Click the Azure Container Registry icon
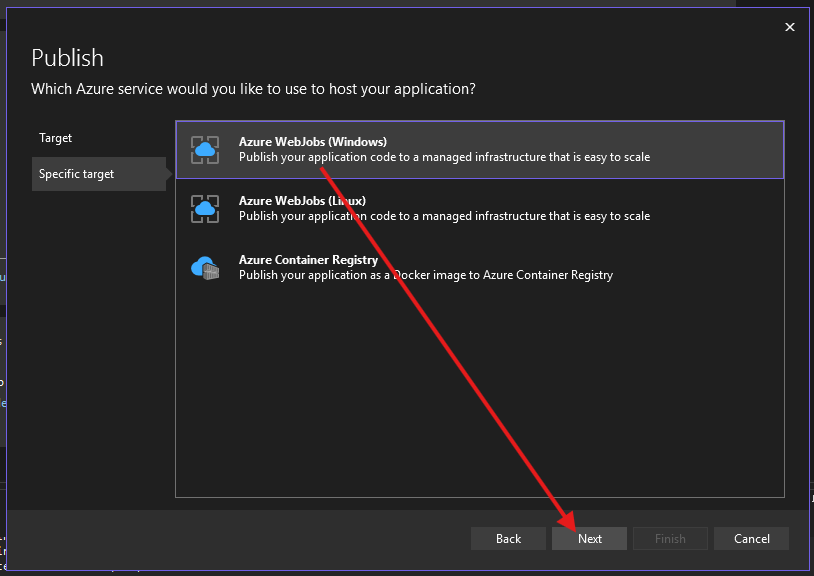This screenshot has height=576, width=814. click(205, 267)
